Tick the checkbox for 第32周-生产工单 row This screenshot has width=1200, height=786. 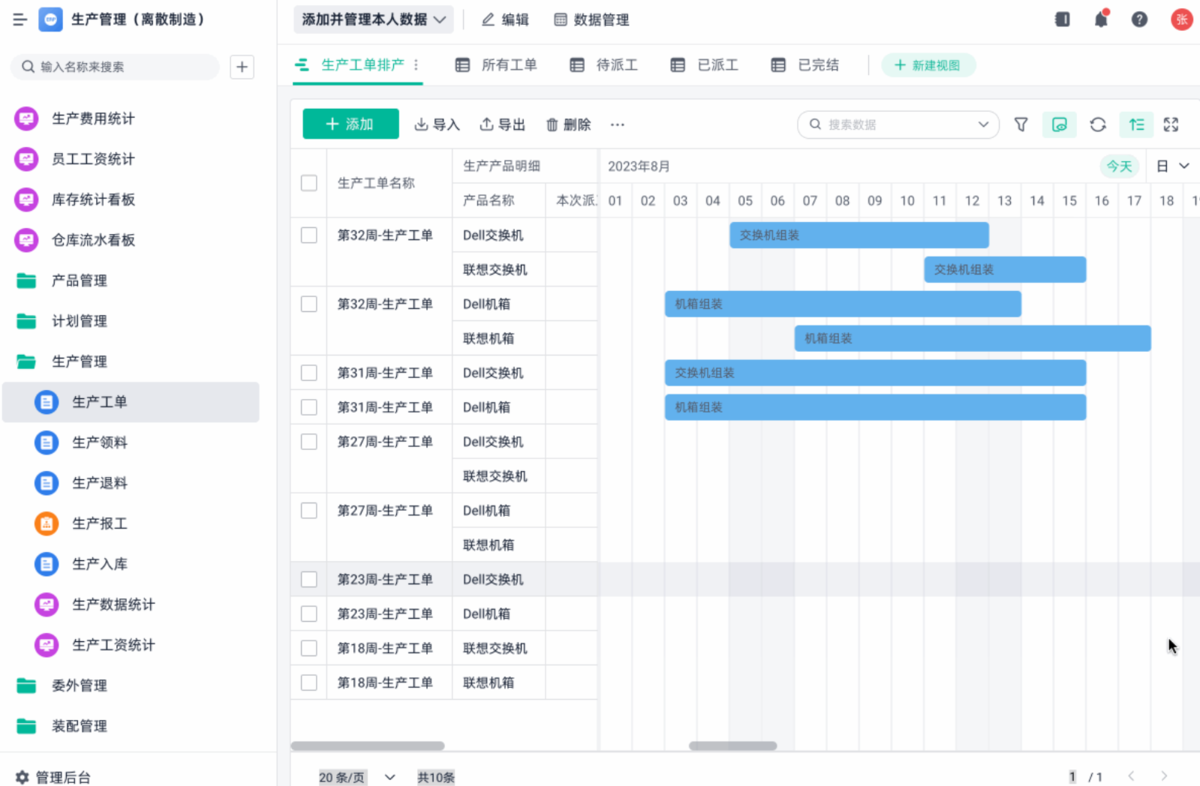click(308, 235)
